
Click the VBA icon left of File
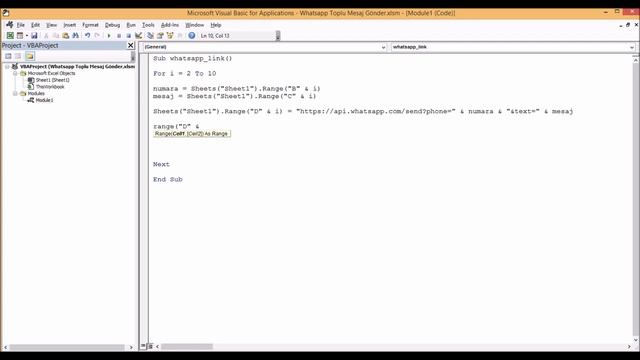point(9,25)
